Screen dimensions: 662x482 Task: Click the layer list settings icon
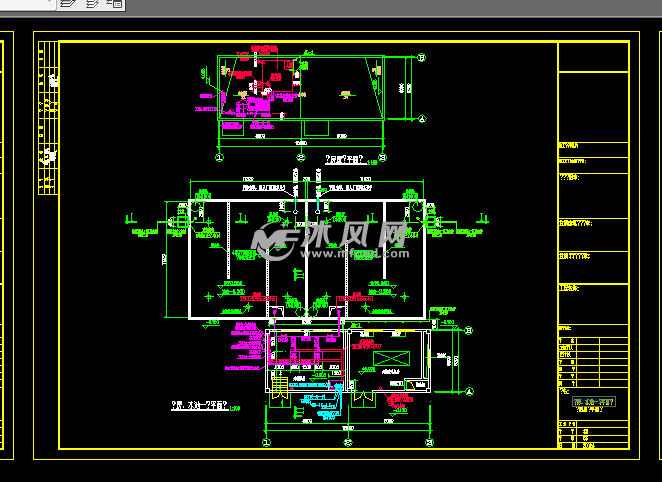114,3
